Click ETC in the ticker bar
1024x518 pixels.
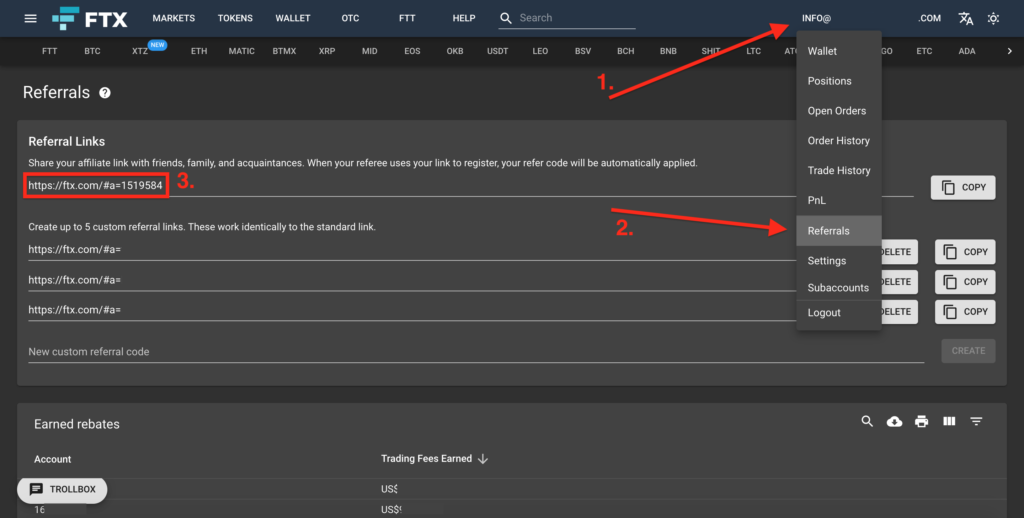coord(924,51)
